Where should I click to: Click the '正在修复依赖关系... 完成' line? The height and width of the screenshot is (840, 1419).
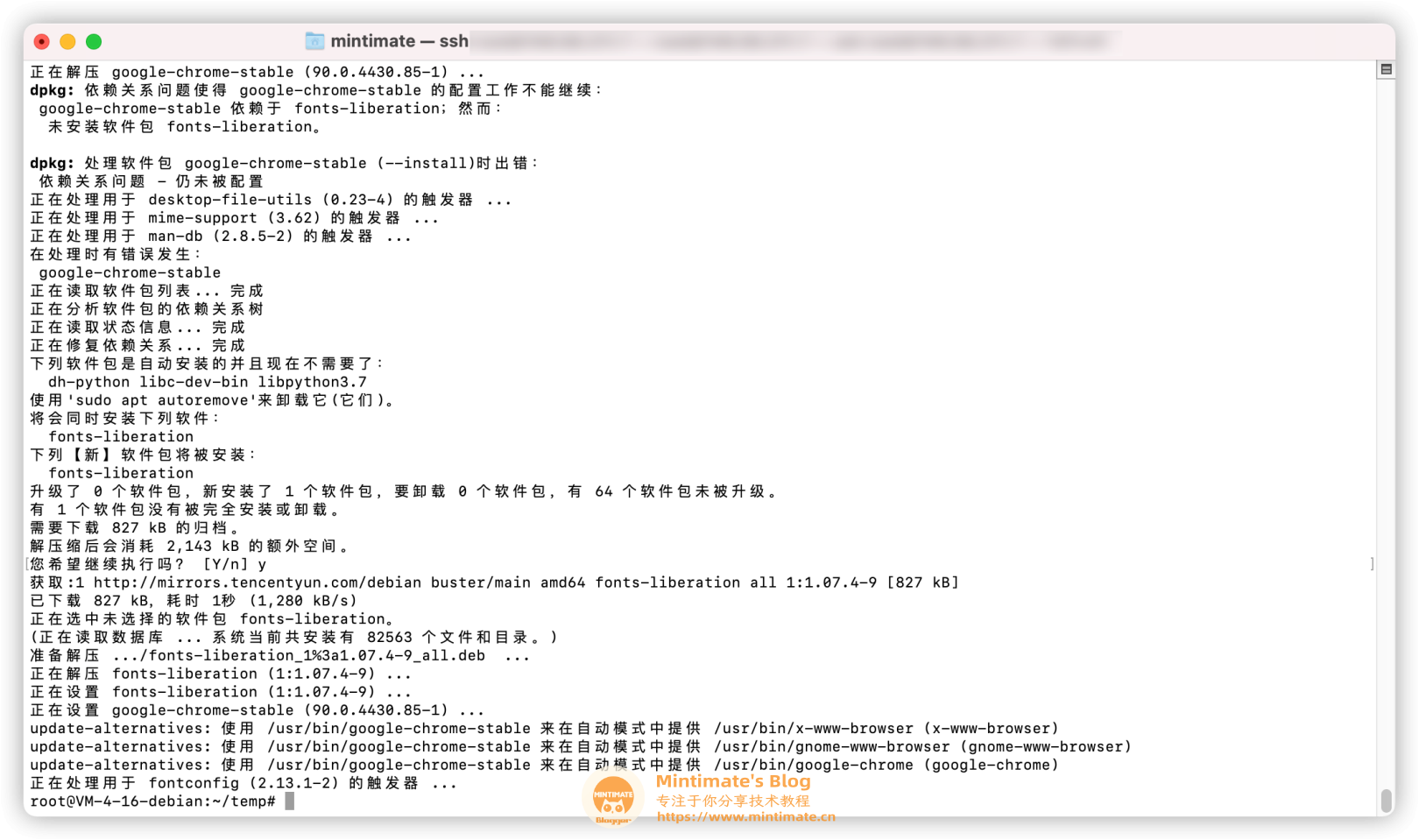point(138,345)
